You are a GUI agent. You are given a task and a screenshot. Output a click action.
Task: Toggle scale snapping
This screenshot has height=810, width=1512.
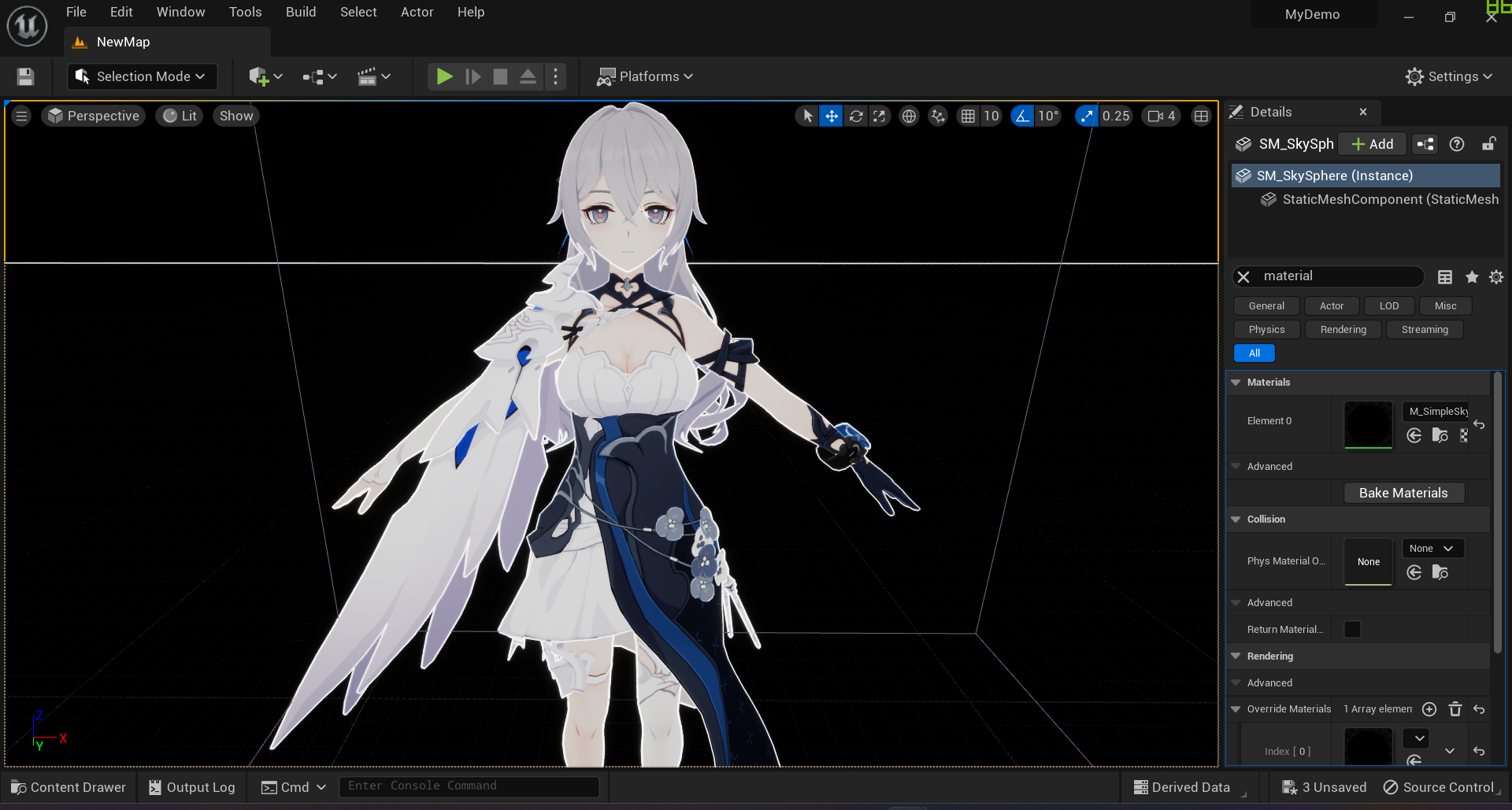(x=1087, y=116)
